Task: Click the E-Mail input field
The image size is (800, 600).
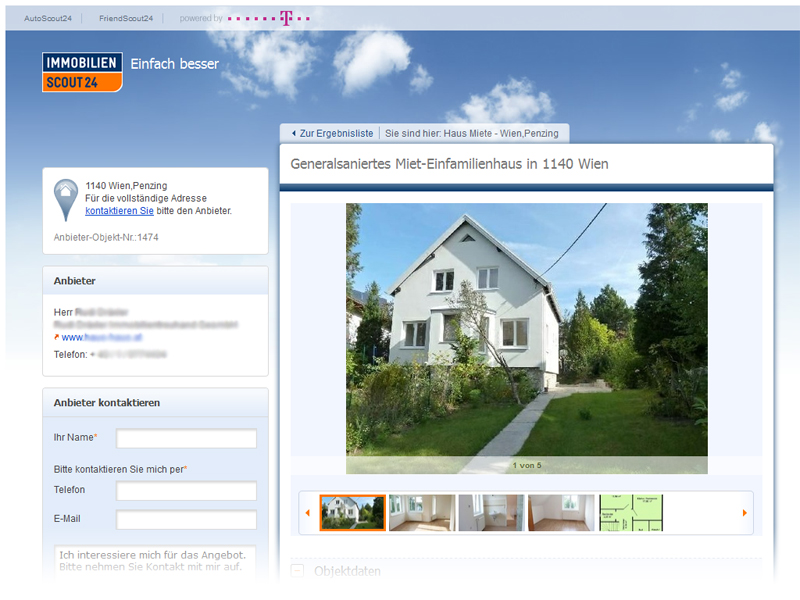Action: 186,520
